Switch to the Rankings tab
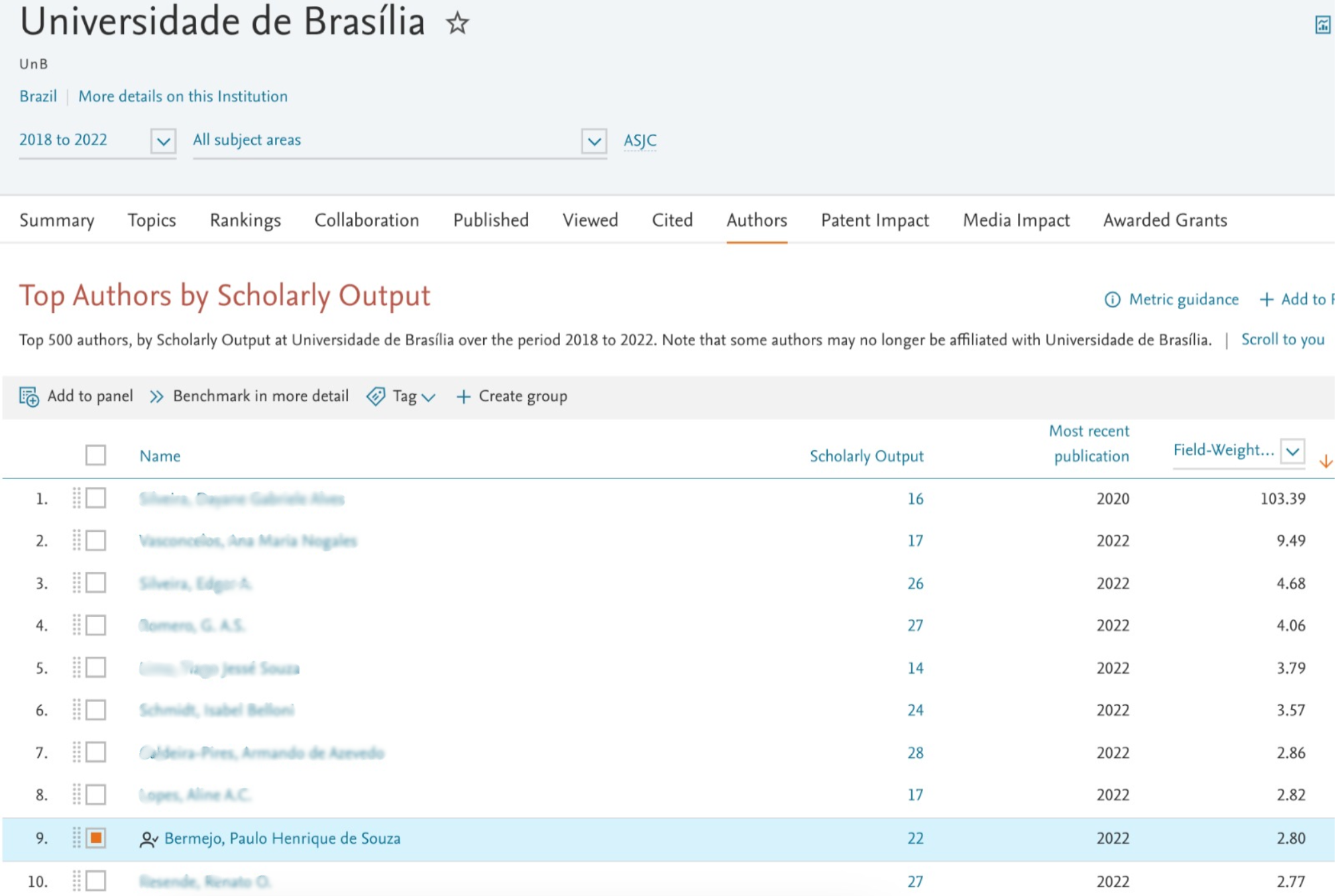1336x896 pixels. [245, 221]
